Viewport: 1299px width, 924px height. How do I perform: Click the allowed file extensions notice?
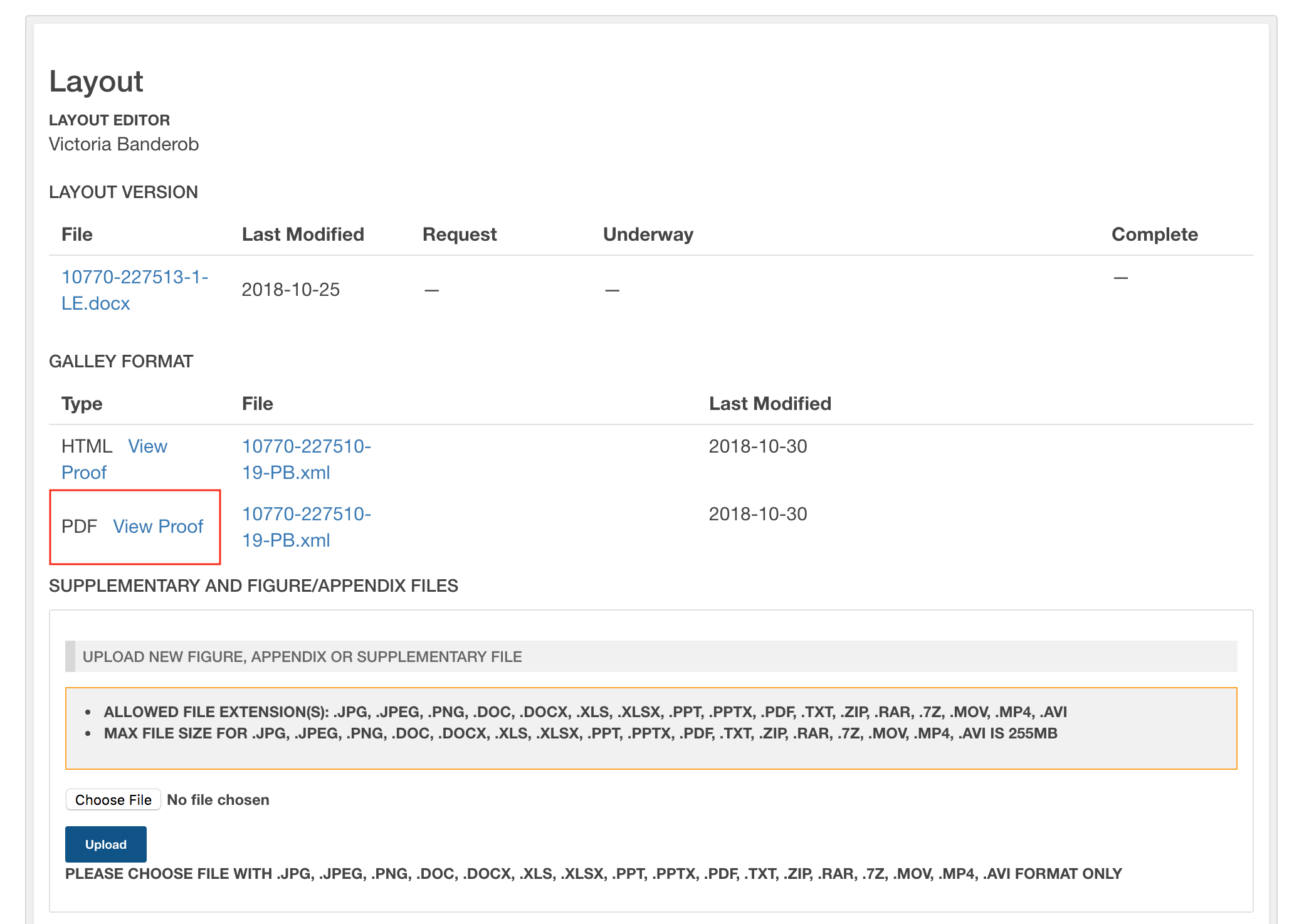(x=584, y=712)
